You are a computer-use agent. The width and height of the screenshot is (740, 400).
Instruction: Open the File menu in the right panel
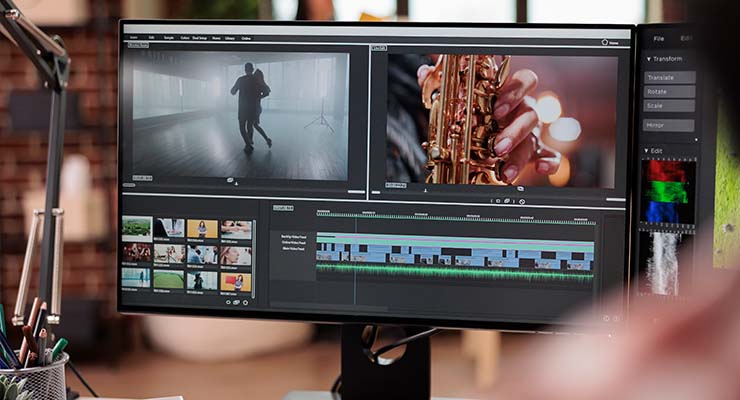659,38
